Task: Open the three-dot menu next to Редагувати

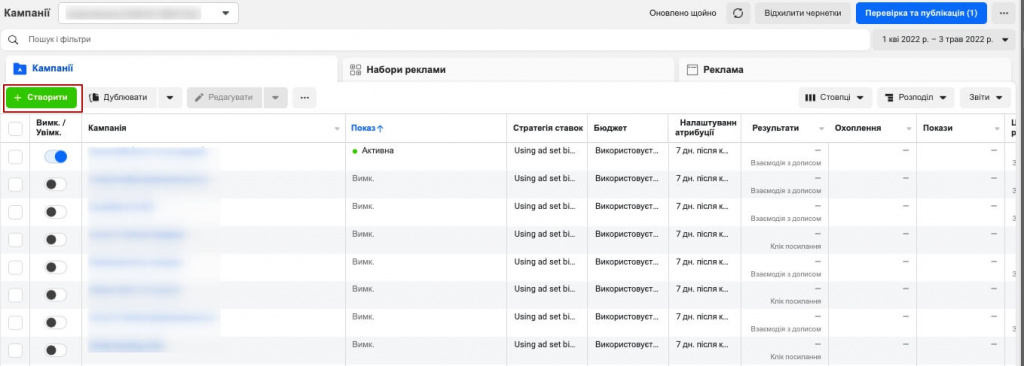Action: coord(304,97)
